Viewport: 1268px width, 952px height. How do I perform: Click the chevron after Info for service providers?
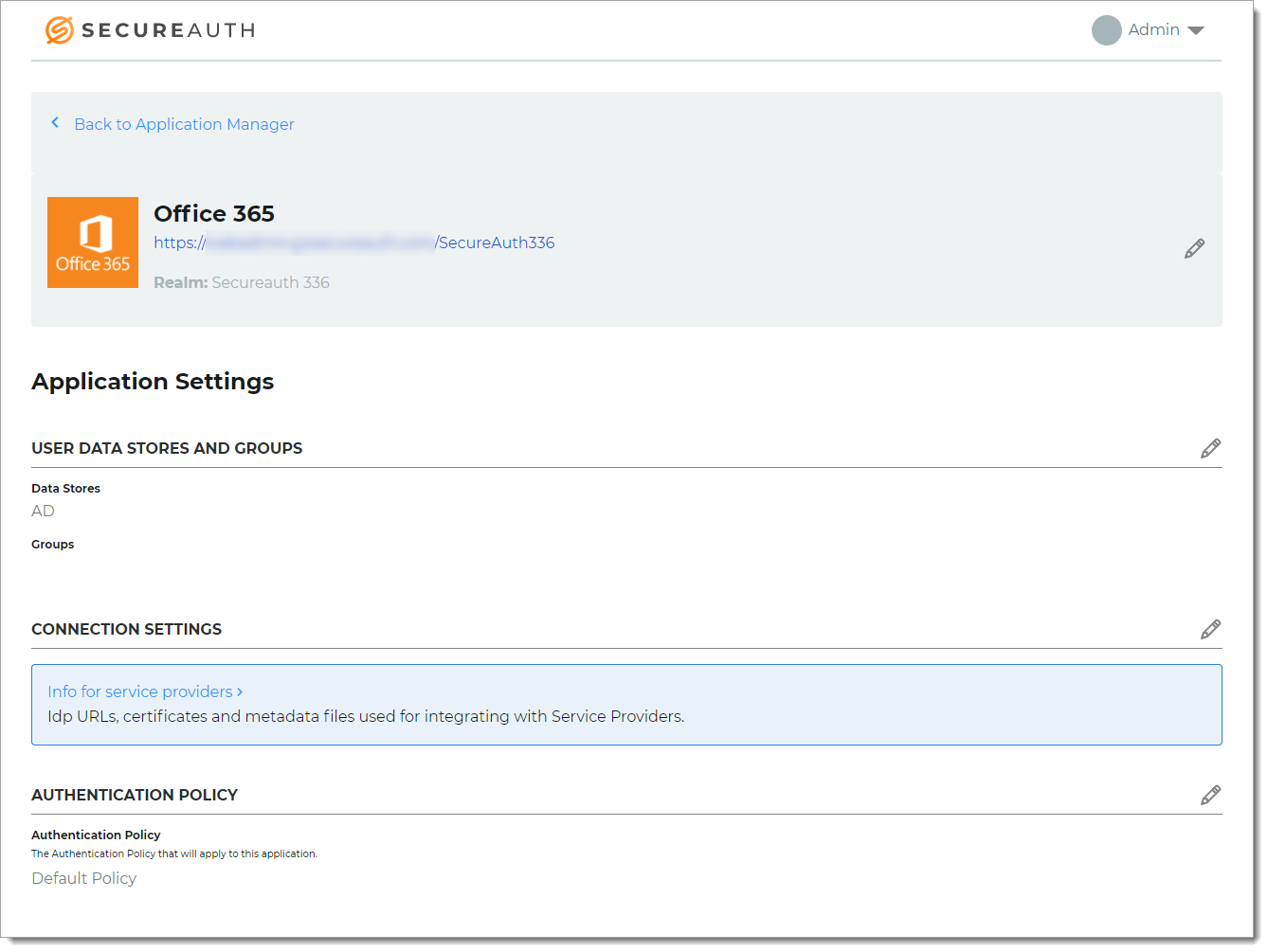[x=240, y=692]
